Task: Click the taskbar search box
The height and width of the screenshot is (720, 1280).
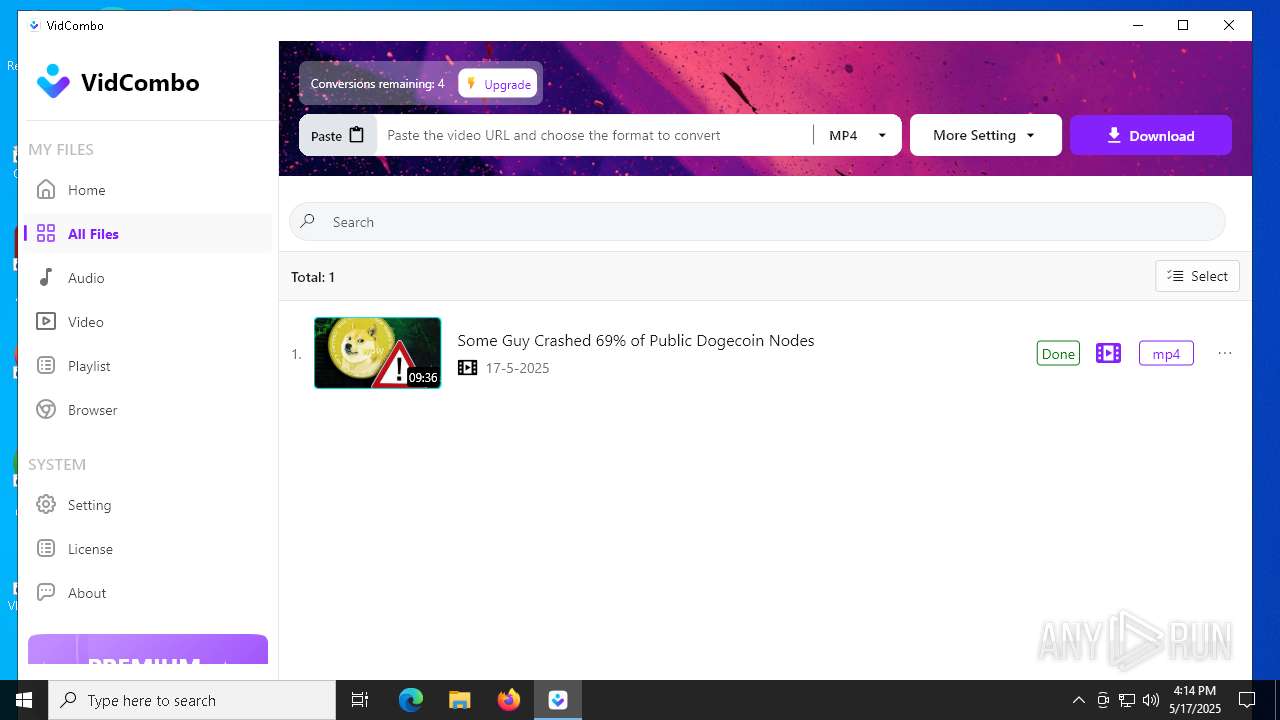Action: [x=192, y=700]
